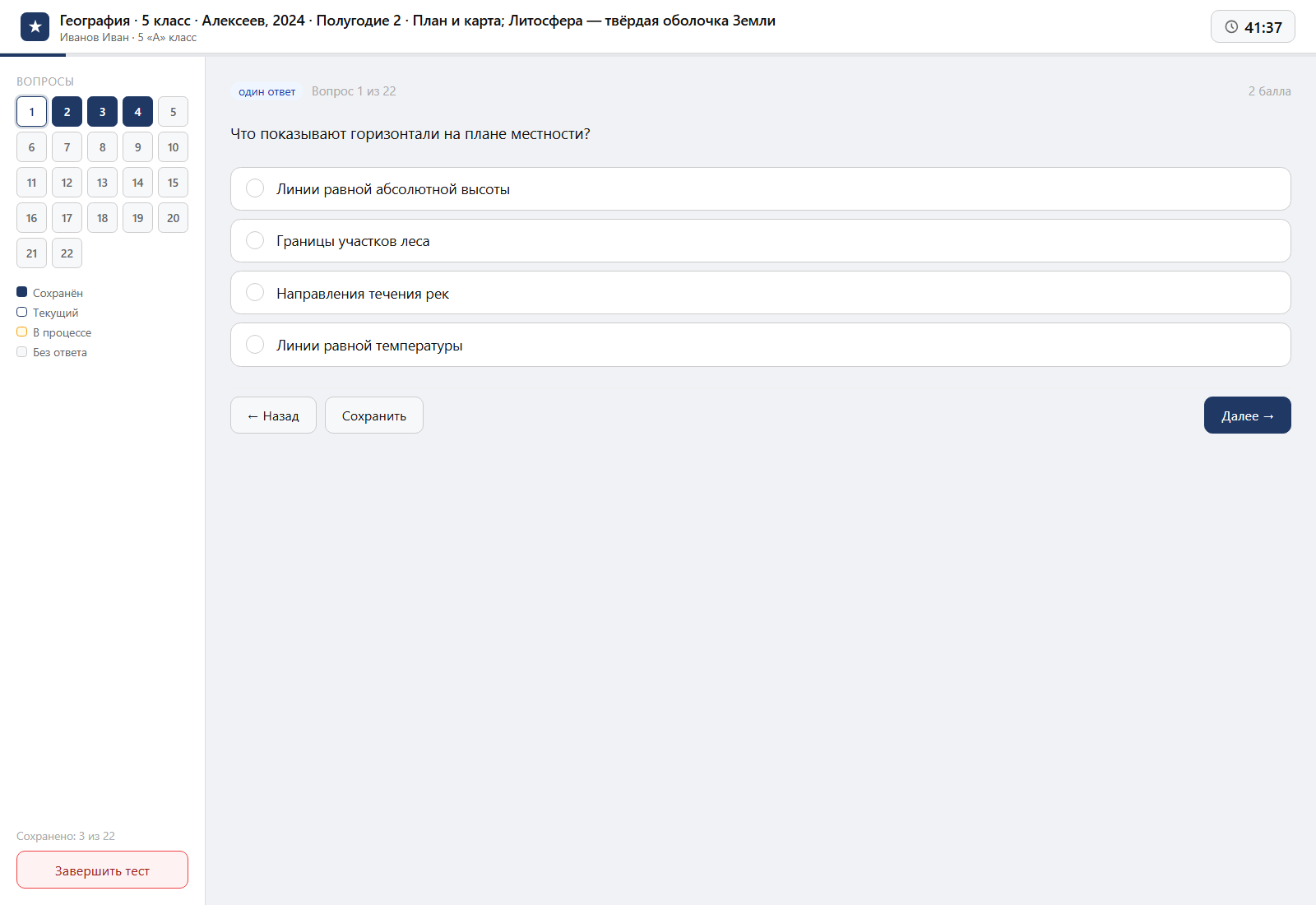This screenshot has width=1316, height=905.
Task: Jump to question 12
Action: (x=67, y=183)
